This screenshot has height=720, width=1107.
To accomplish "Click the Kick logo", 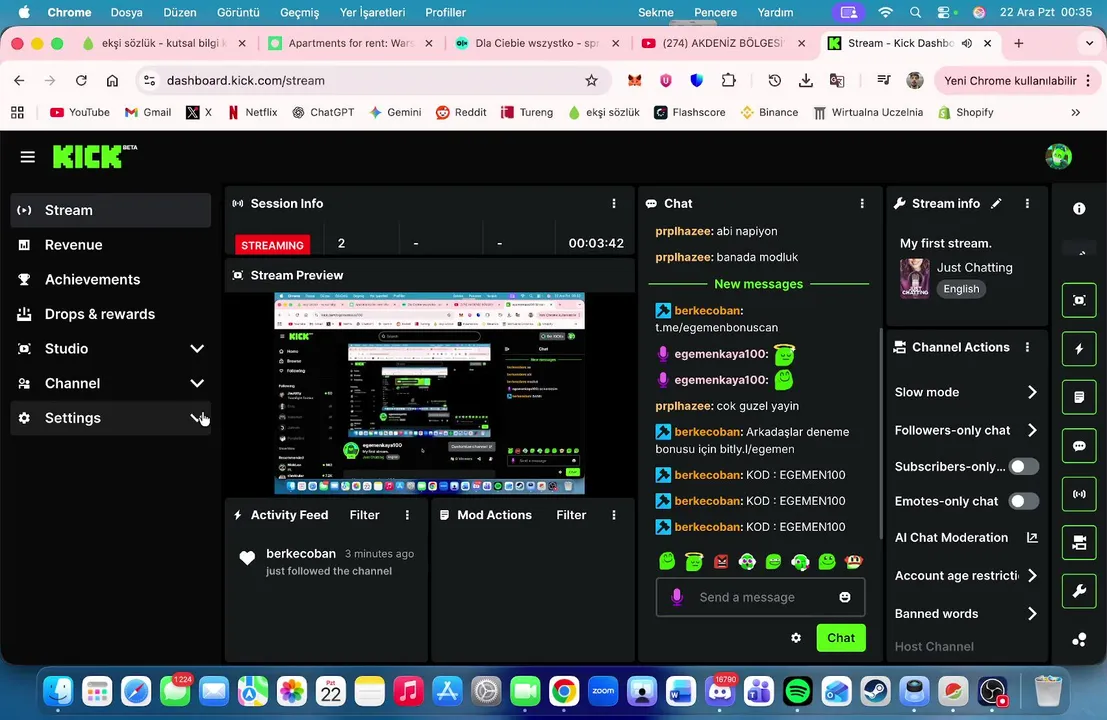I will coord(95,156).
